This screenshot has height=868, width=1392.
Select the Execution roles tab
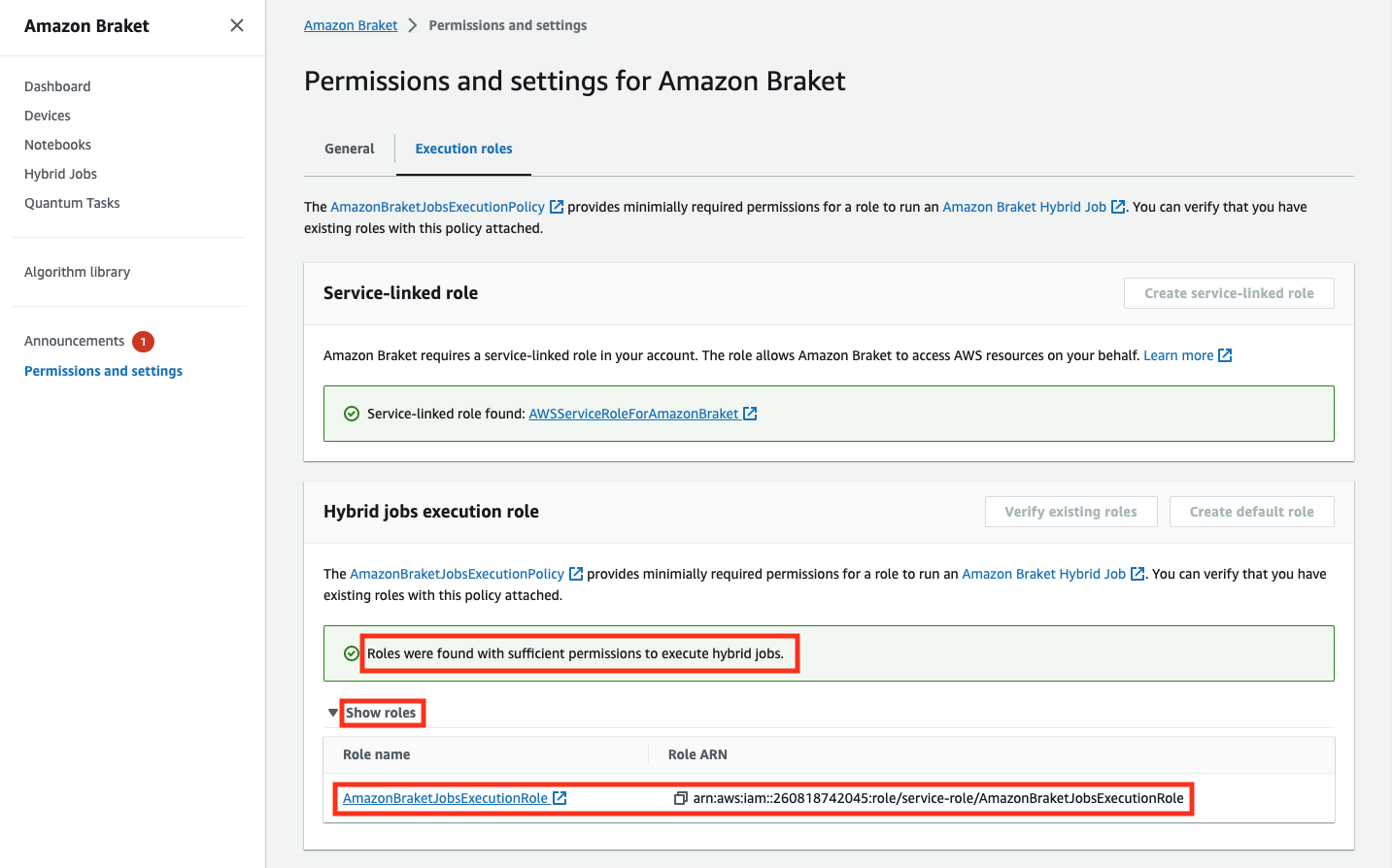point(463,149)
